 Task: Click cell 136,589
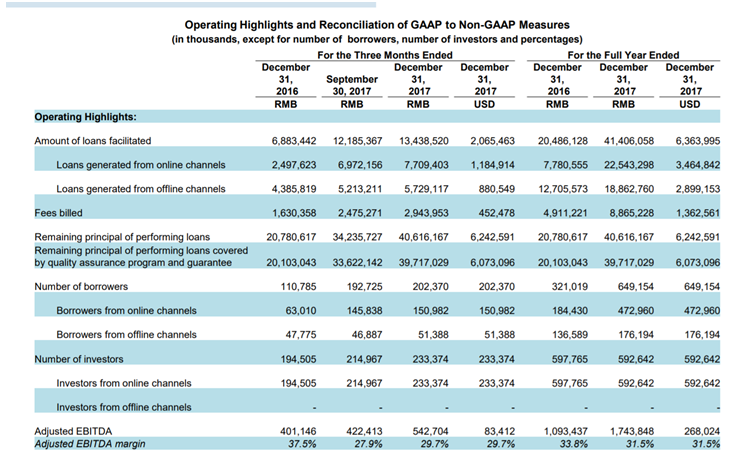570,335
